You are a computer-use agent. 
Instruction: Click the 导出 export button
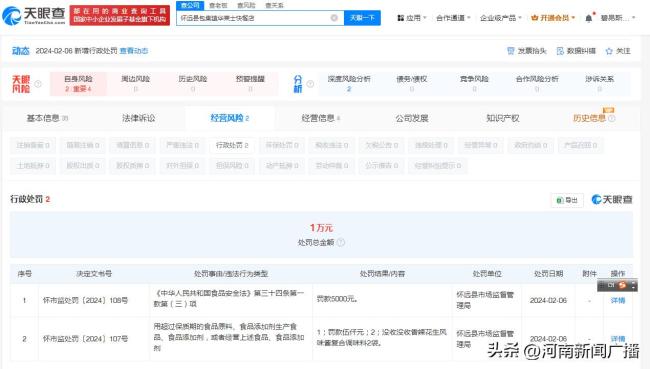567,200
